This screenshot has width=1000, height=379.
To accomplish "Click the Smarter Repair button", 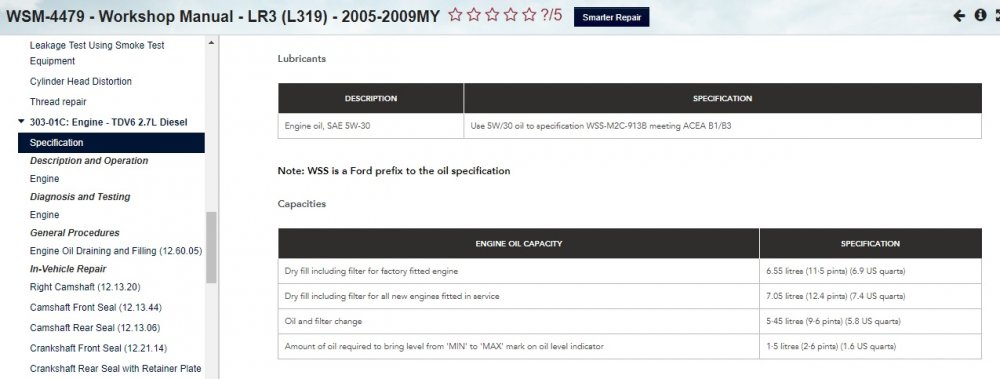I will 612,17.
